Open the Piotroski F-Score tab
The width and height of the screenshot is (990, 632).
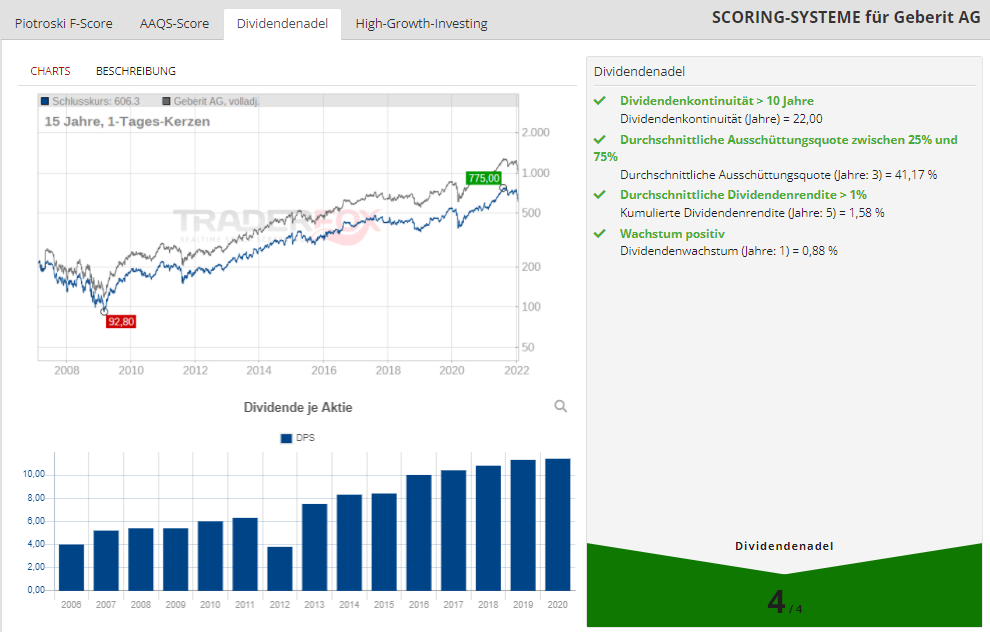tap(64, 24)
